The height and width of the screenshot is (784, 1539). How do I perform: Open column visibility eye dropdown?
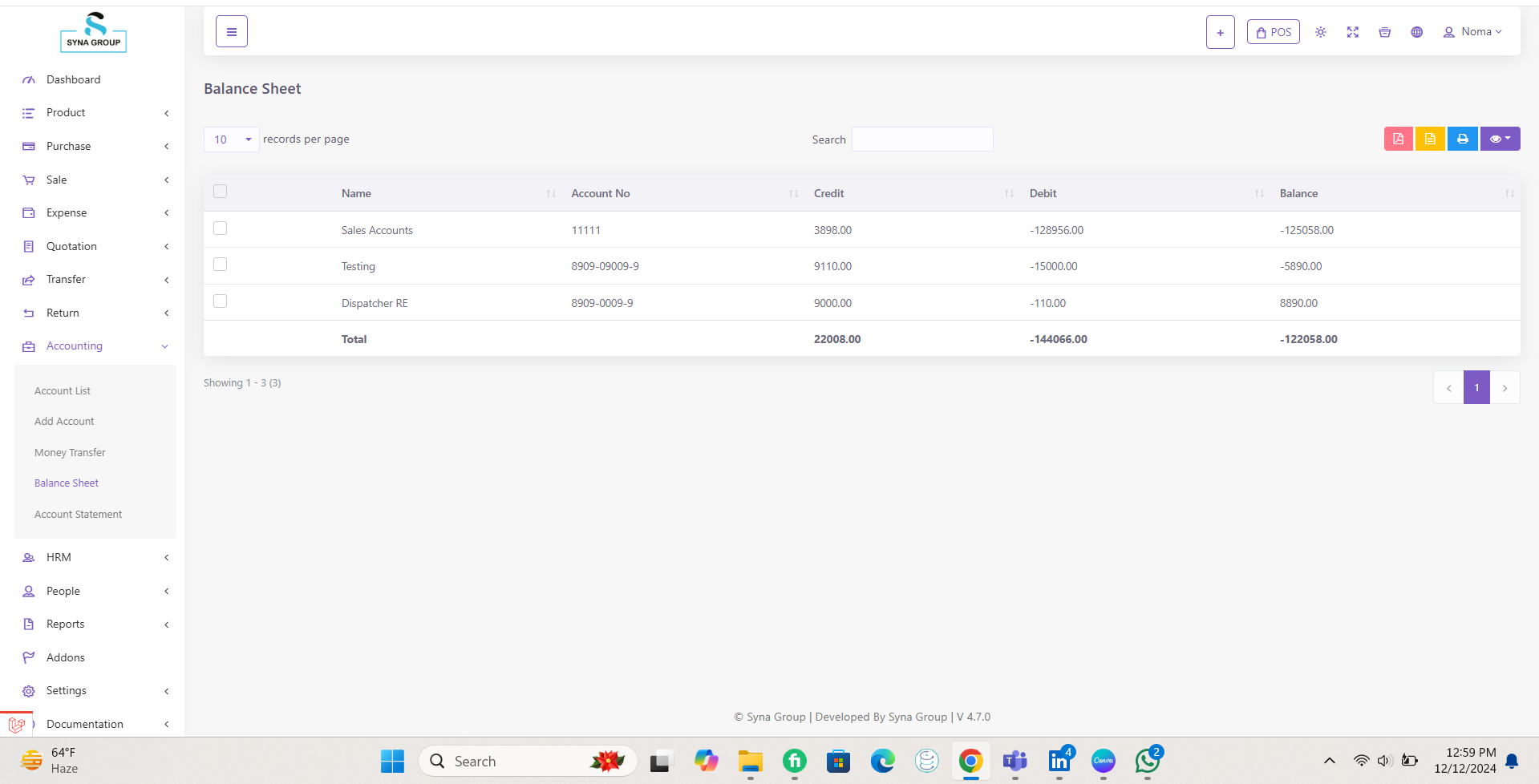1499,139
